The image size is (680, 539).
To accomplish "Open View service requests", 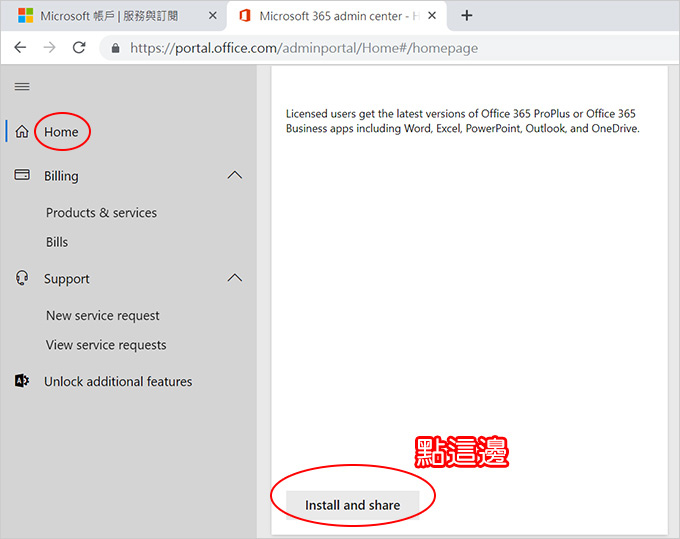I will [x=106, y=345].
